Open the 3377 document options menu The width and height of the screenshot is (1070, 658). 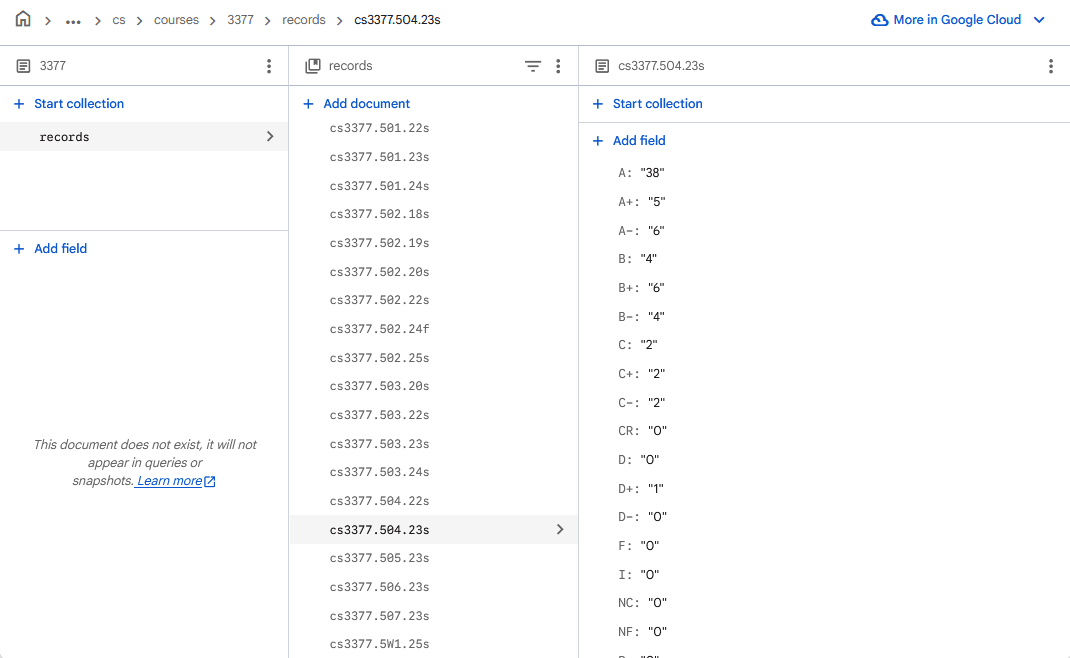[x=269, y=66]
